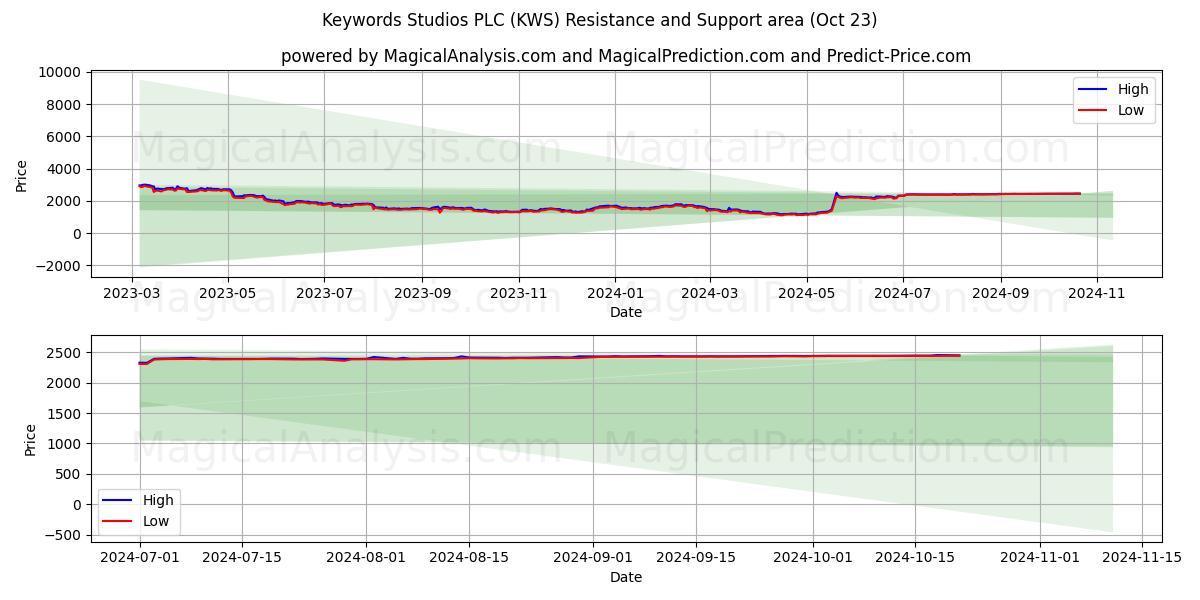Click the bottom chart's 'Date' x-axis label
The image size is (1200, 600).
(626, 577)
